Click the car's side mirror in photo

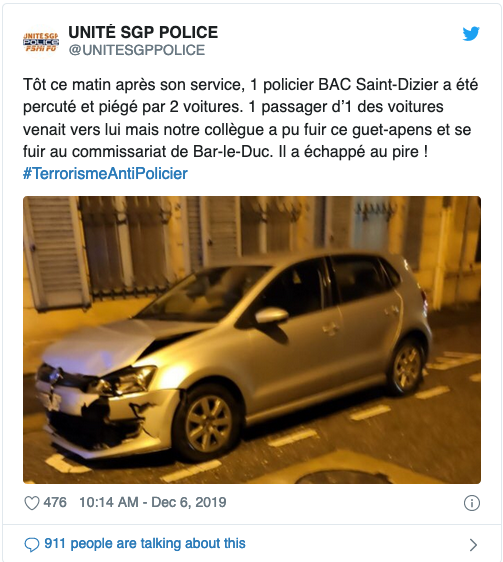coord(271,316)
